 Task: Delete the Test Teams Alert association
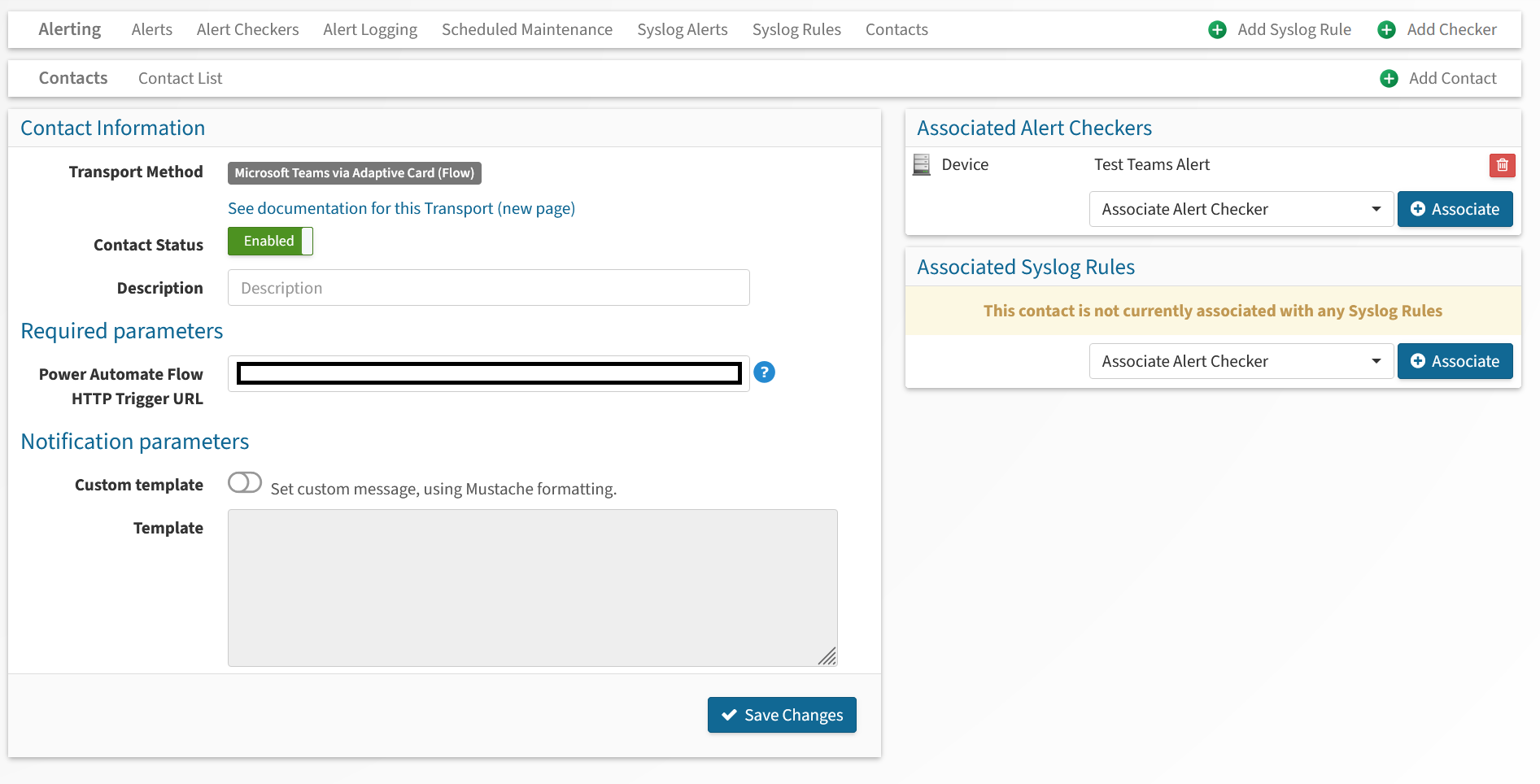tap(1502, 165)
